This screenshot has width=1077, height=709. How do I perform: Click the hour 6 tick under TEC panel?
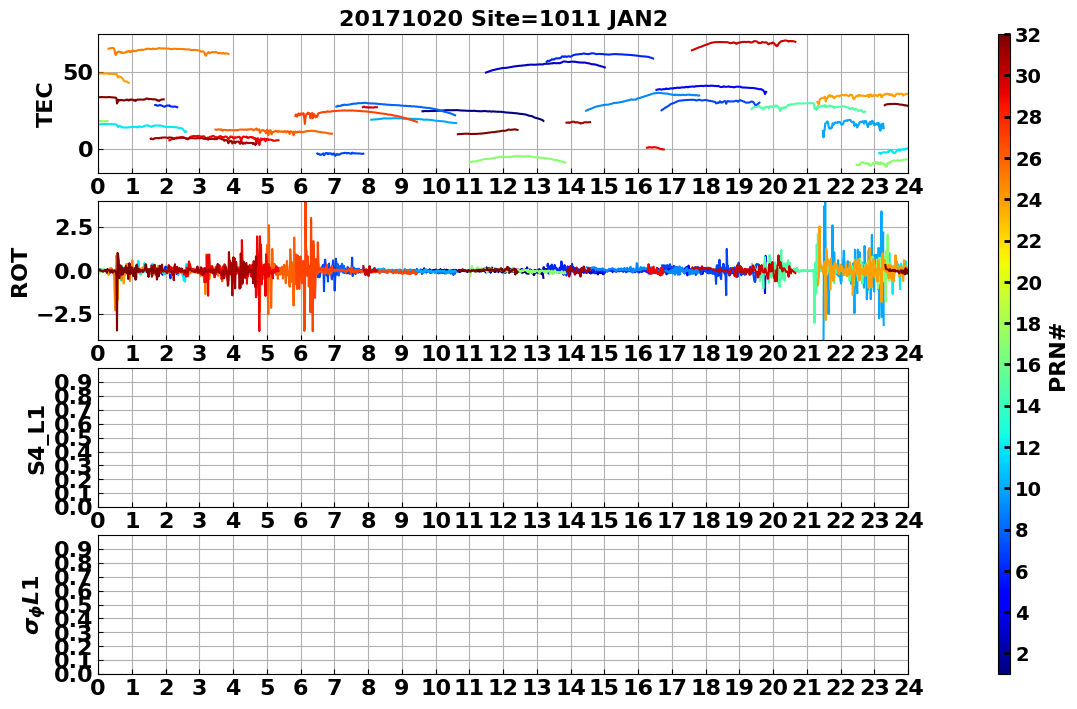[300, 186]
